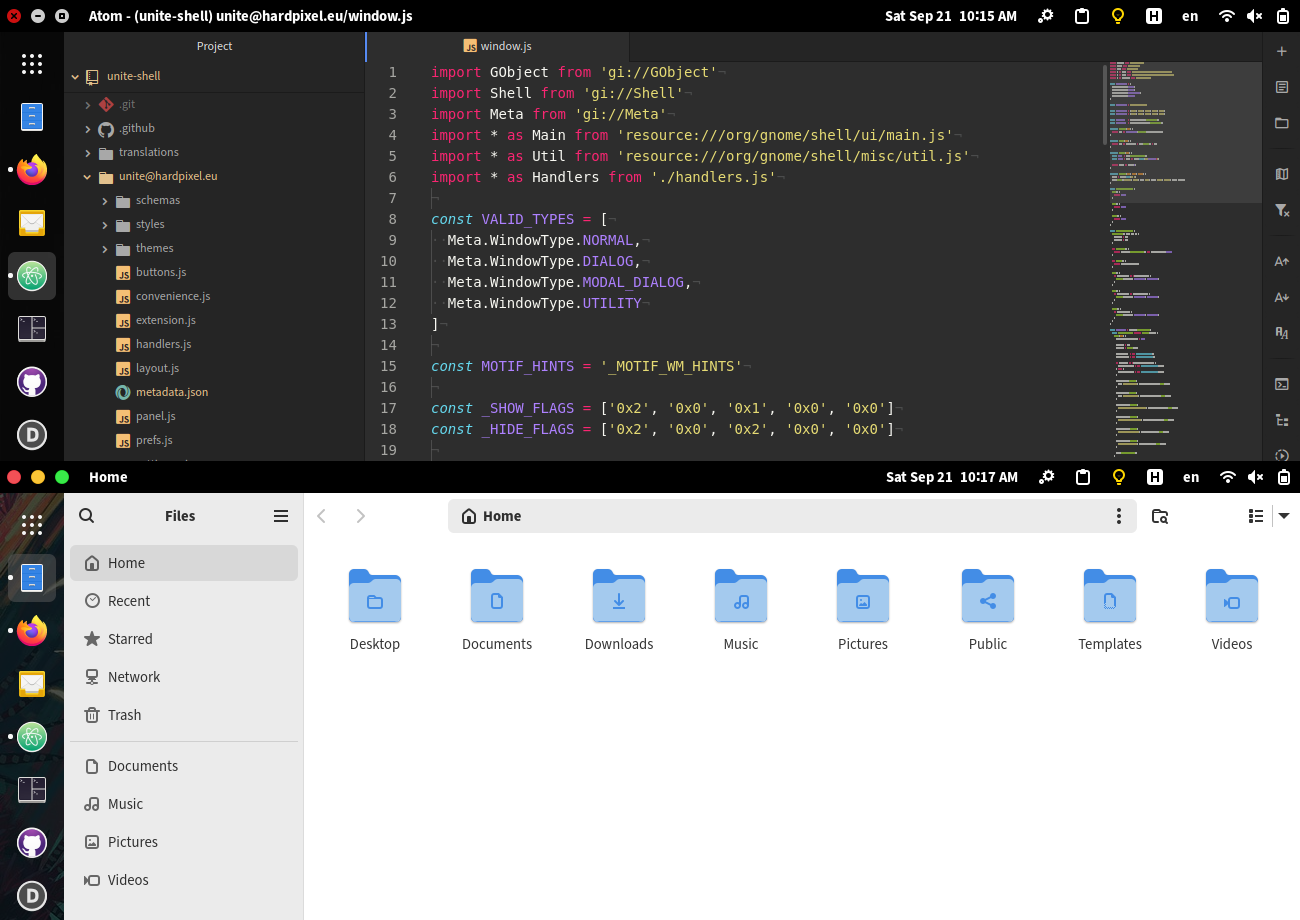Open the hamburger menu beside the Files title

(x=281, y=516)
